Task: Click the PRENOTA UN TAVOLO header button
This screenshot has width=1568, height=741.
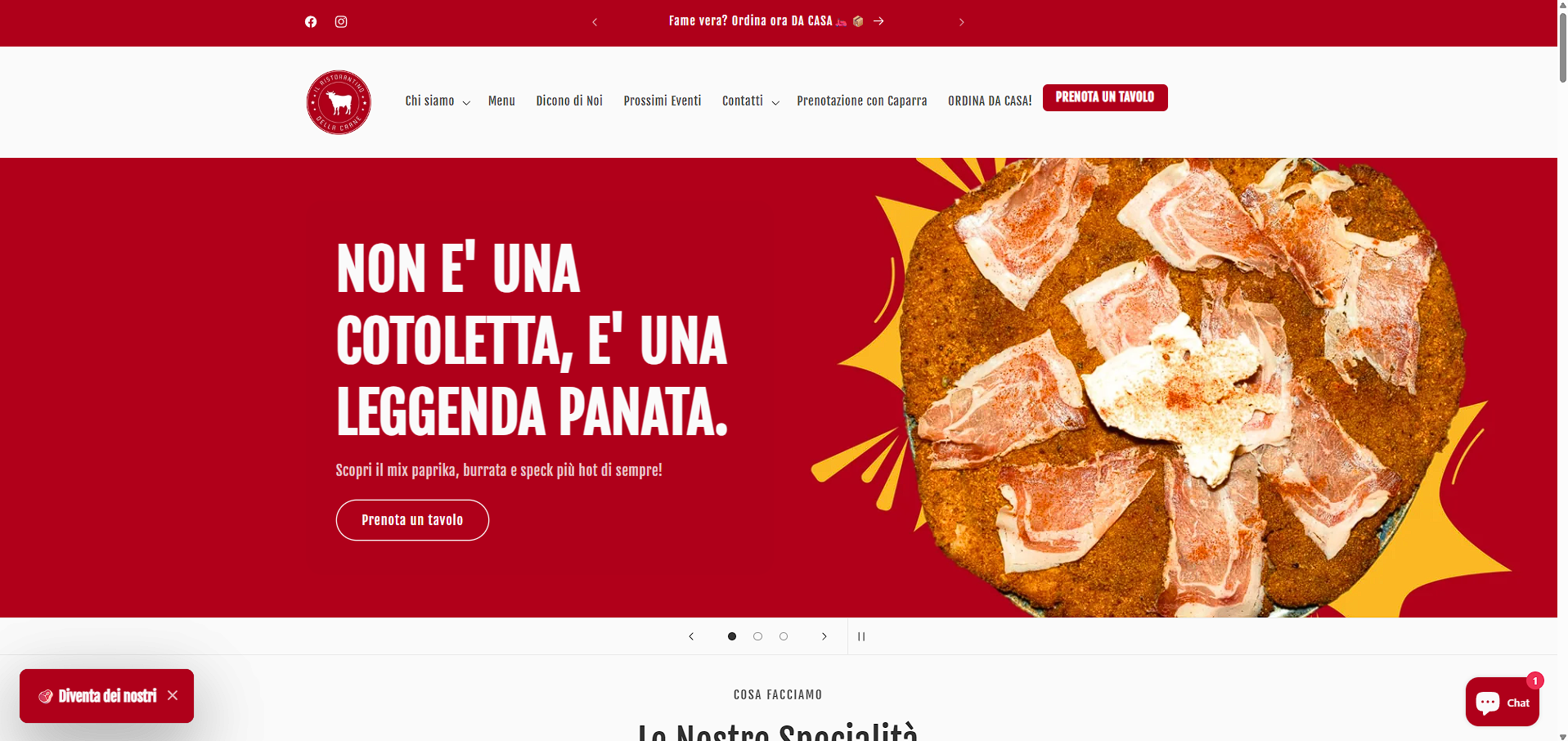Action: (x=1105, y=97)
